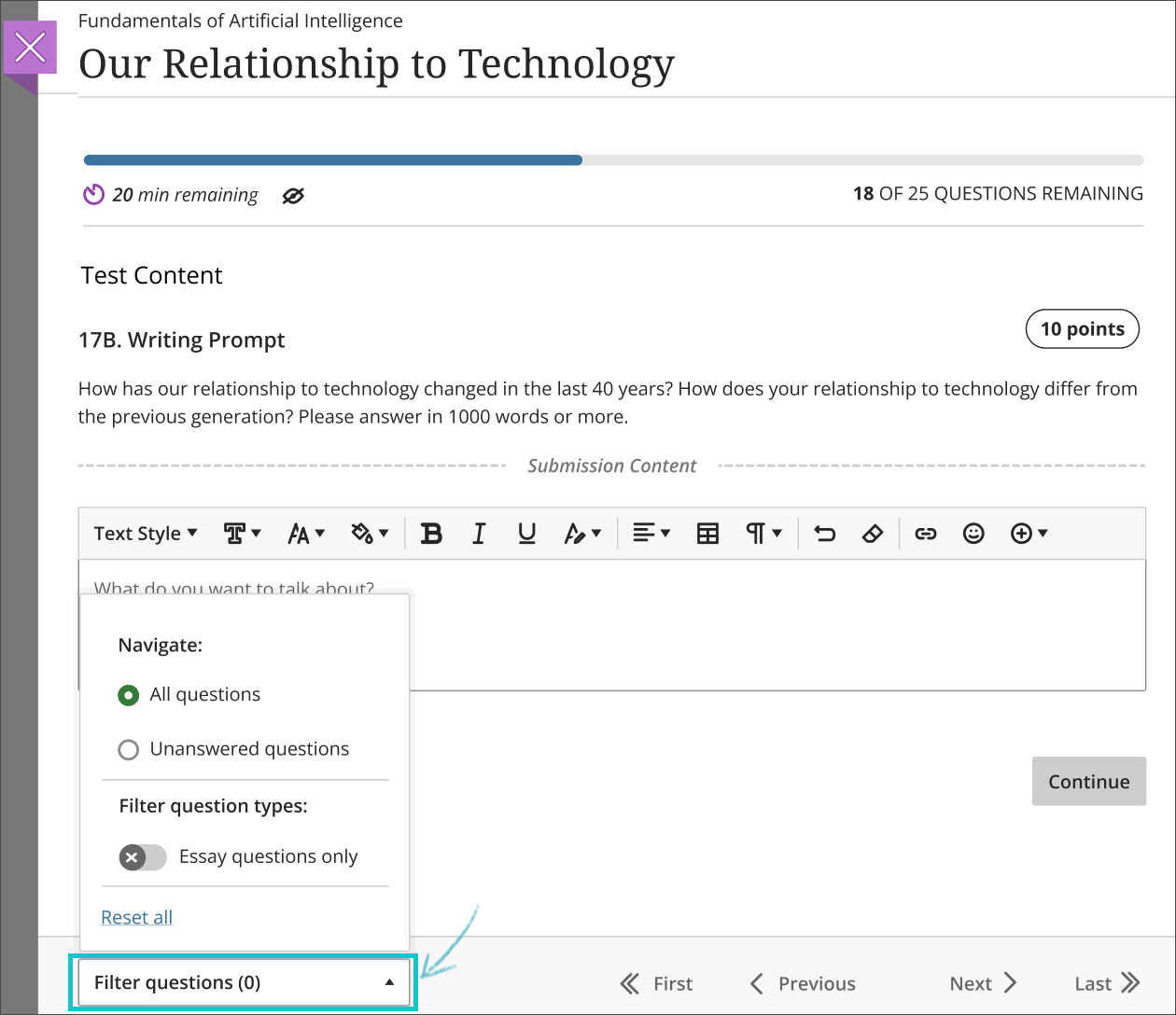Image resolution: width=1176 pixels, height=1015 pixels.
Task: Insert a table into the submission
Action: [x=707, y=533]
